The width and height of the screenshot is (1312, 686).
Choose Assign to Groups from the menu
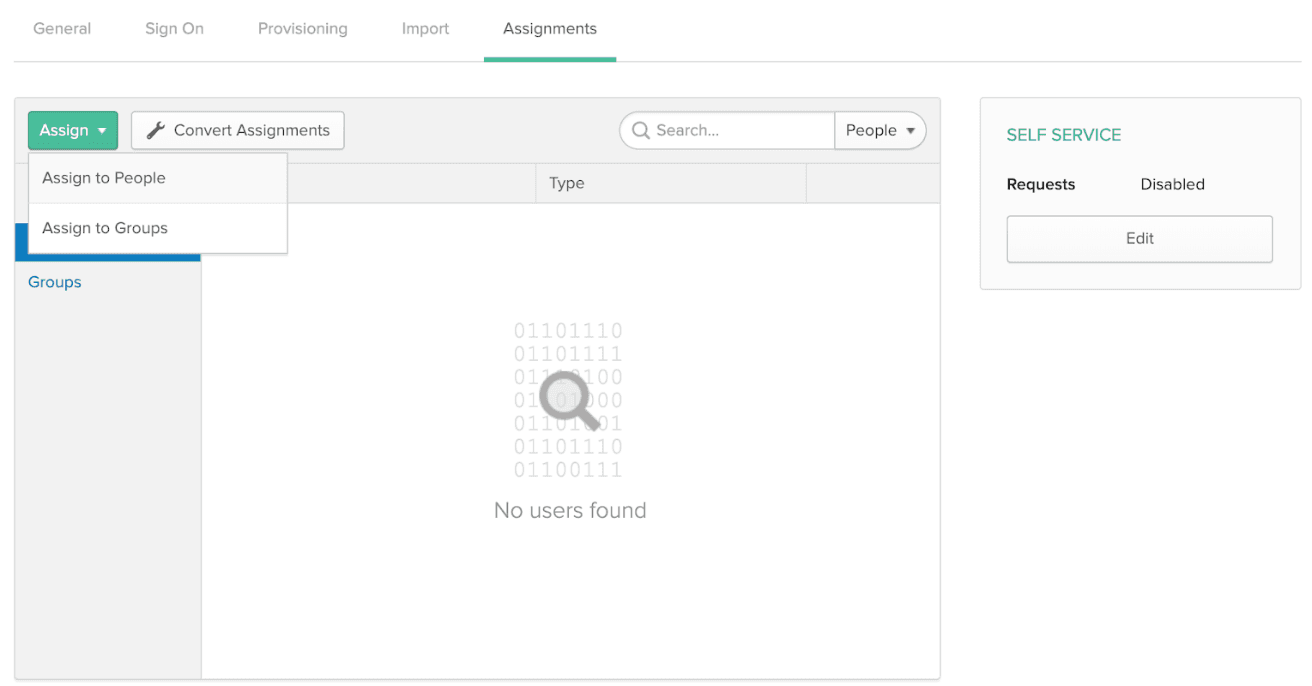click(x=105, y=228)
